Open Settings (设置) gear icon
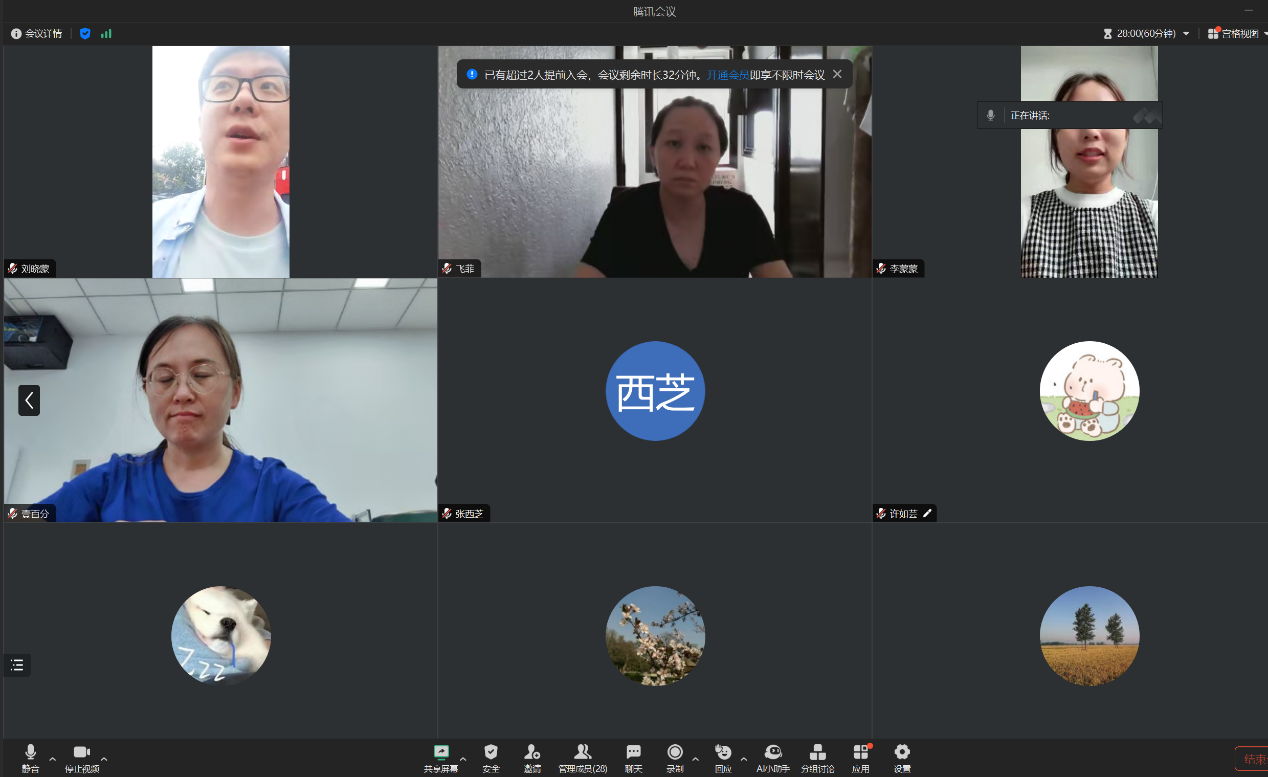 [x=902, y=756]
